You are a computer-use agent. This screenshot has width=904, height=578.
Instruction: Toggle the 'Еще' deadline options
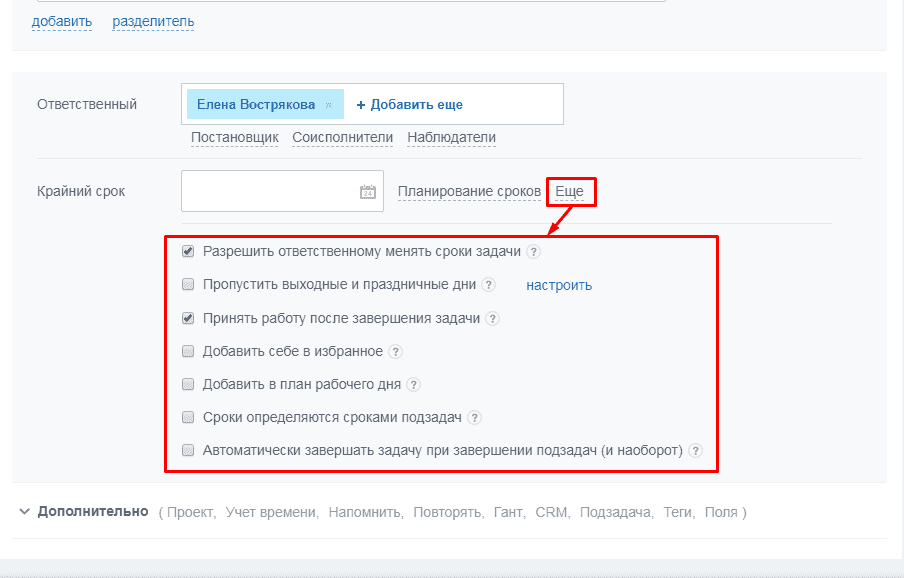pyautogui.click(x=569, y=191)
